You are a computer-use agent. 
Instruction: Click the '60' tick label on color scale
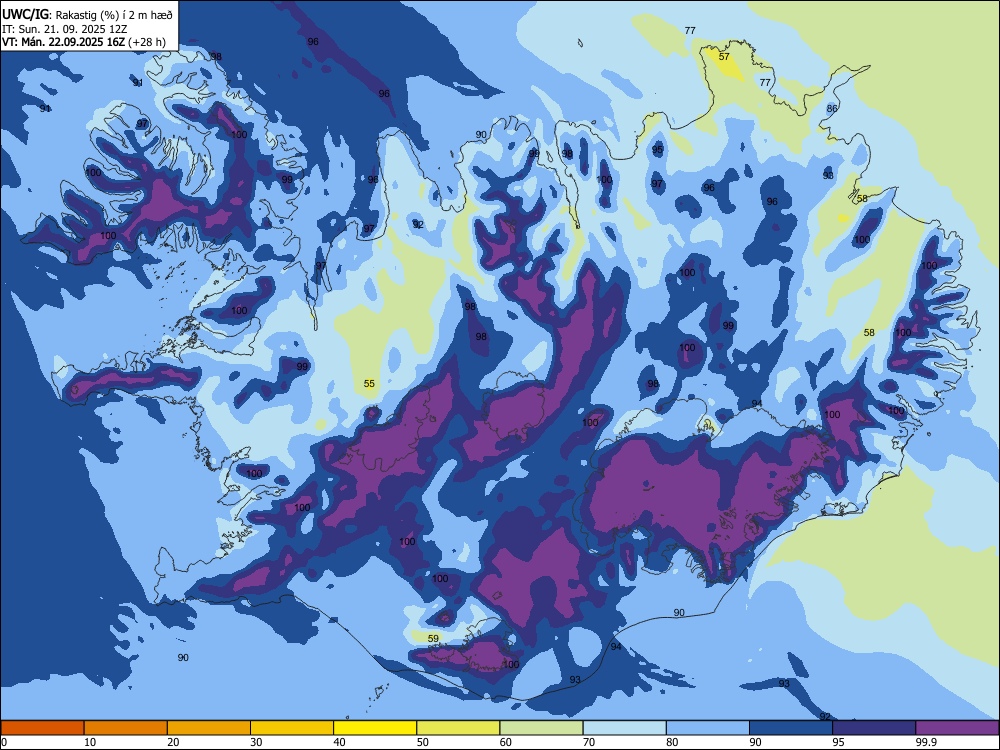point(506,742)
